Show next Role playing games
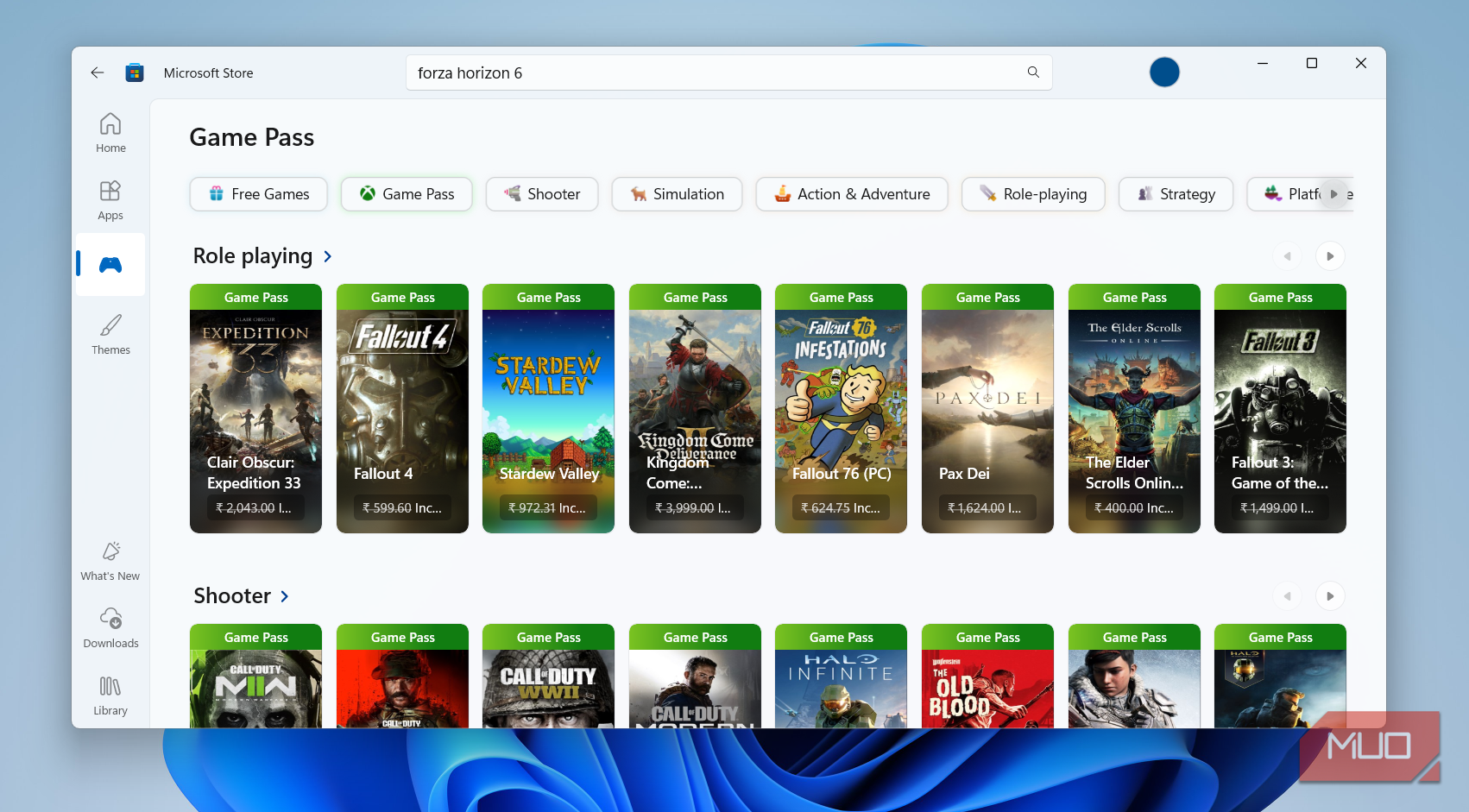The height and width of the screenshot is (812, 1469). click(1330, 256)
